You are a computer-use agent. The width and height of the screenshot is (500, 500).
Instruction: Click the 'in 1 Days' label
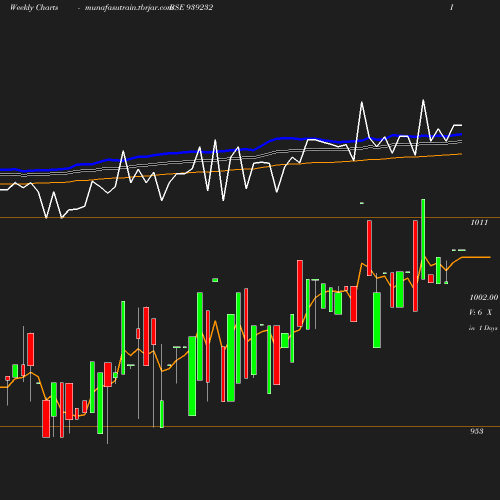[483, 328]
